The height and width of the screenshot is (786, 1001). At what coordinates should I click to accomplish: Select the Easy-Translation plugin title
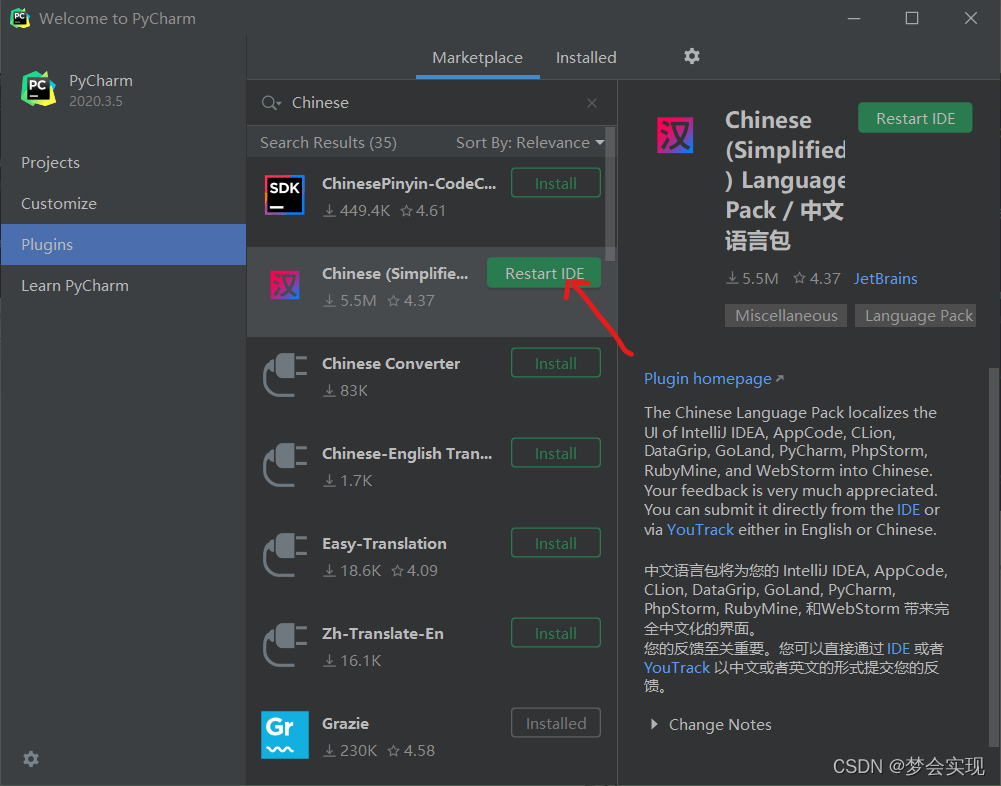384,543
